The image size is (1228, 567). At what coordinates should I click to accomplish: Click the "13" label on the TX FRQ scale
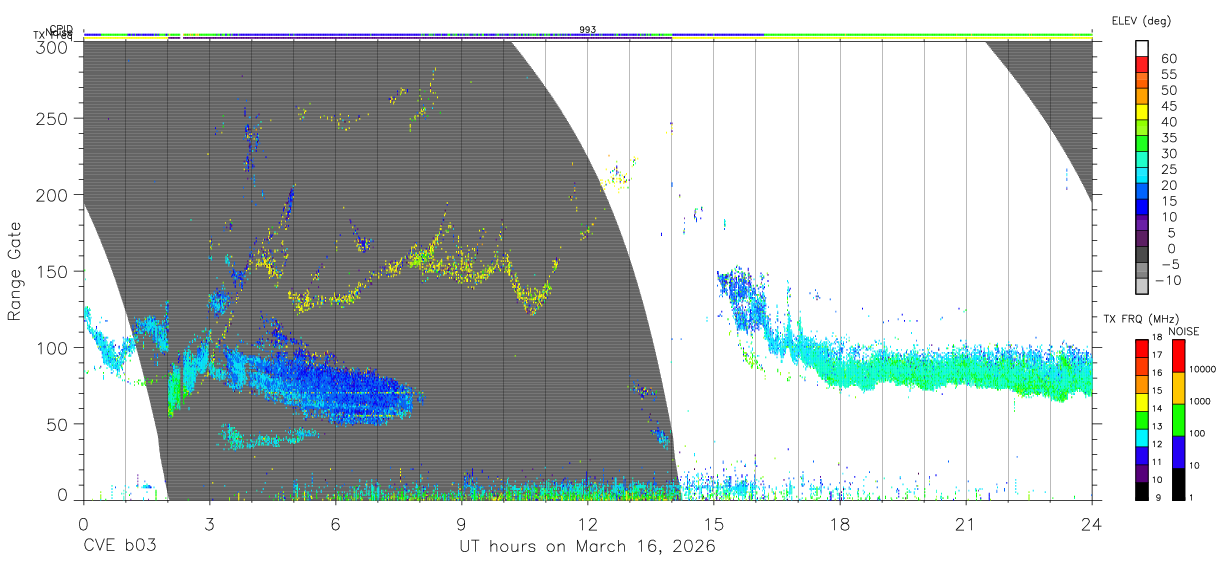click(x=1157, y=426)
